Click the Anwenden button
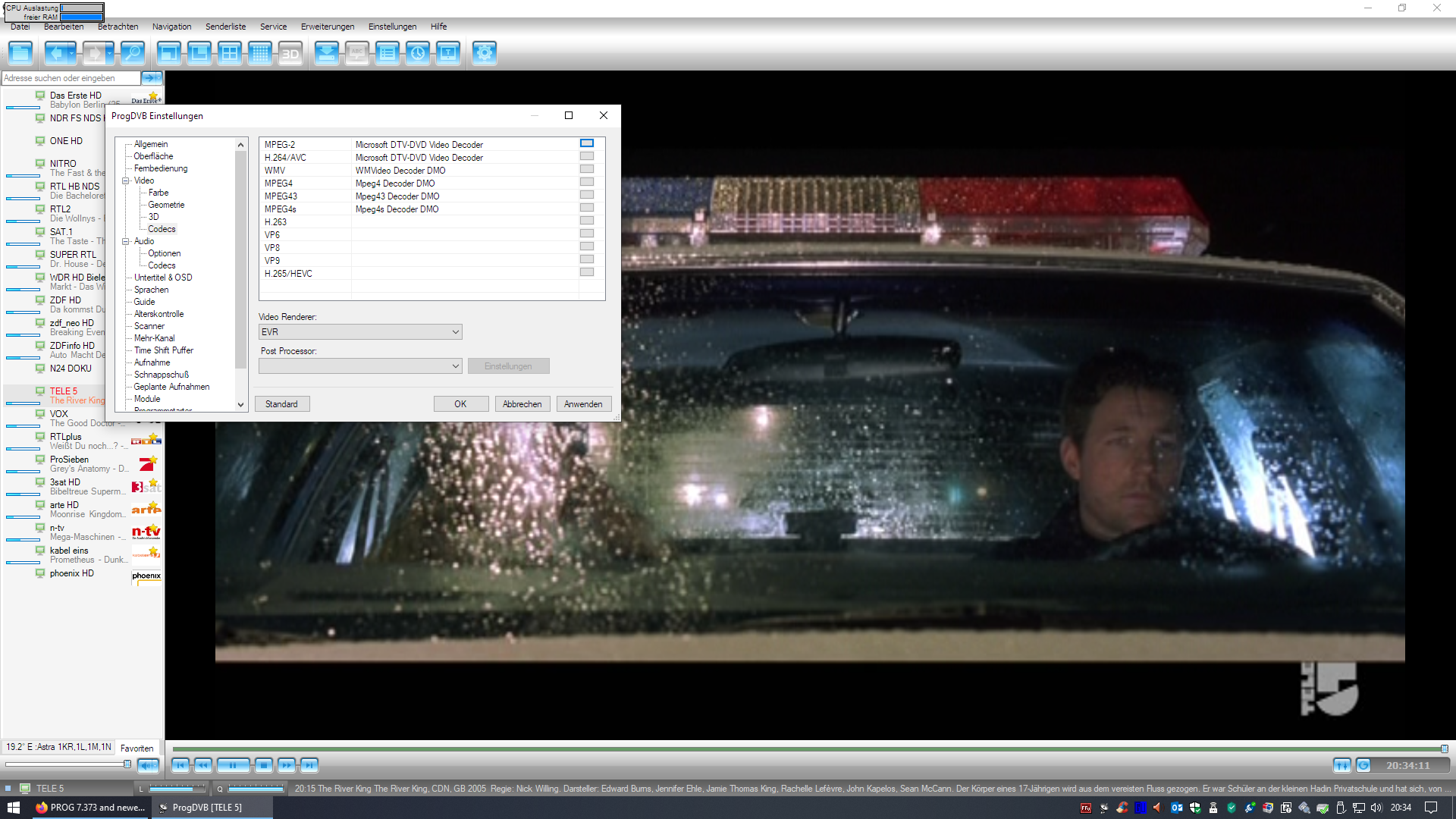The width and height of the screenshot is (1456, 819). point(583,404)
